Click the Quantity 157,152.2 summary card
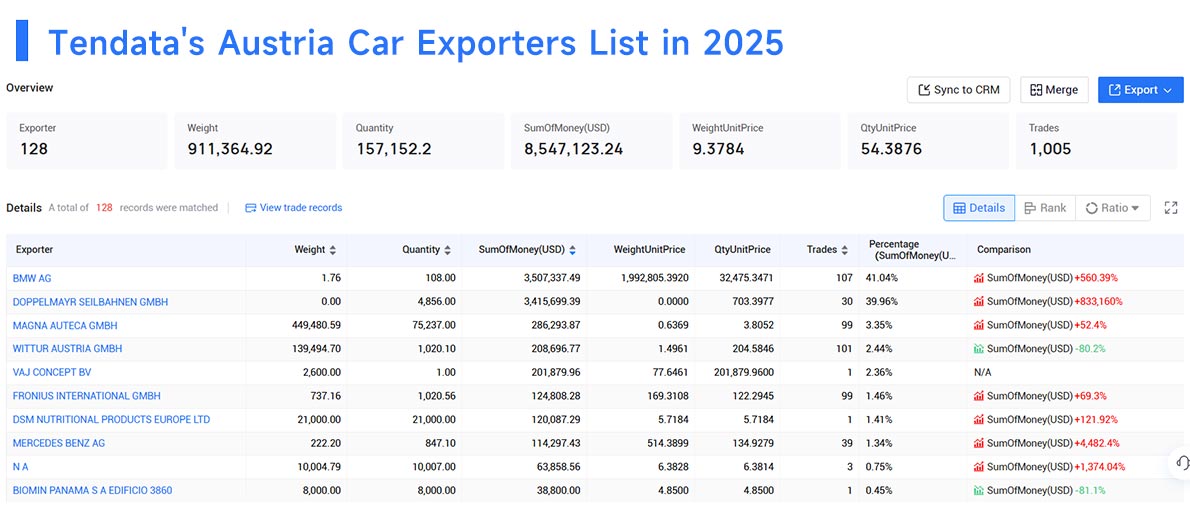The height and width of the screenshot is (510, 1190). [x=423, y=141]
